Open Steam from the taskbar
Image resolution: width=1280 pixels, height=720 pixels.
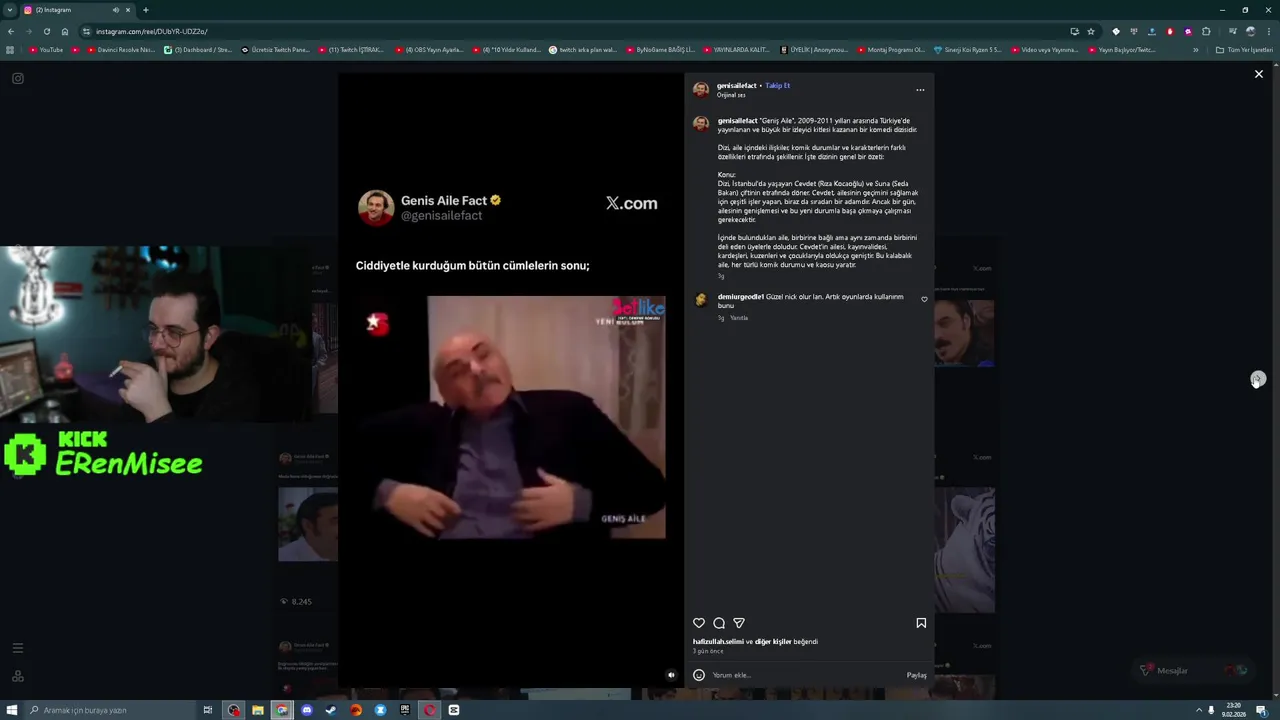[331, 710]
